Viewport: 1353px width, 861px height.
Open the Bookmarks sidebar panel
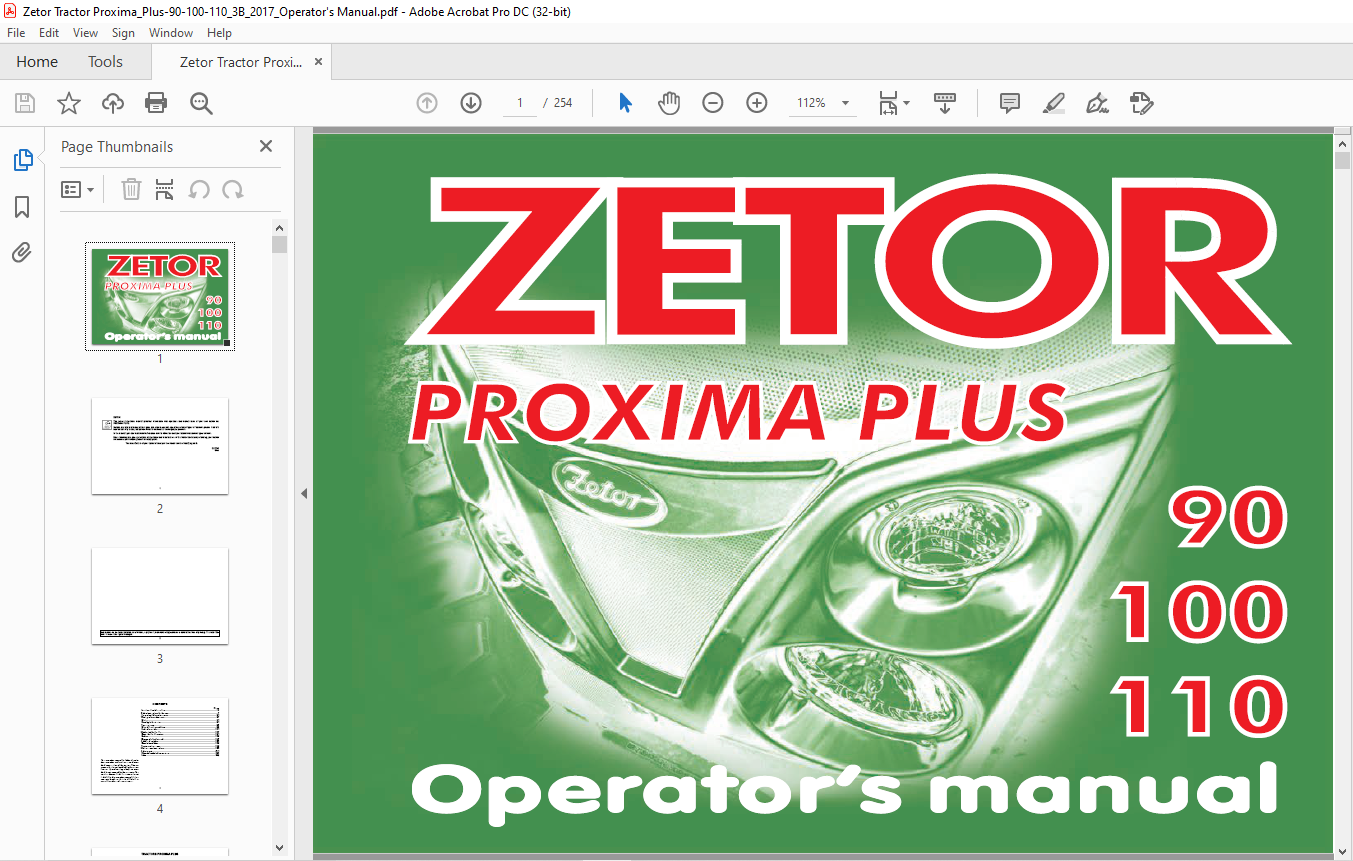tap(22, 207)
